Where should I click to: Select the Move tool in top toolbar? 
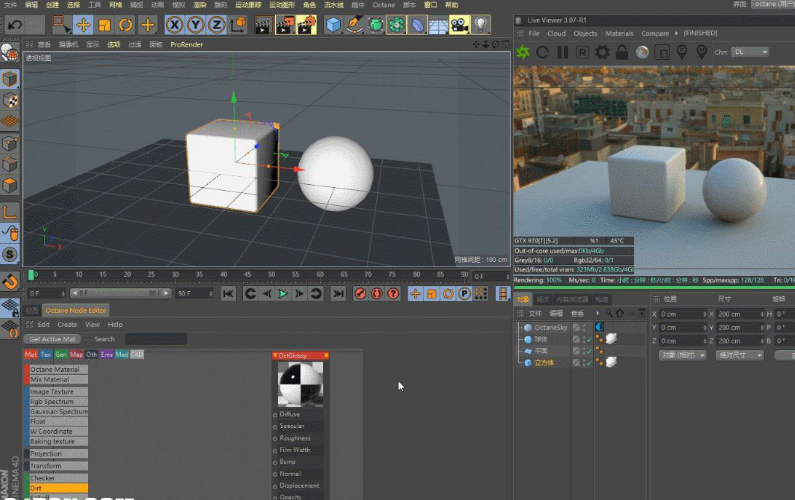click(83, 24)
